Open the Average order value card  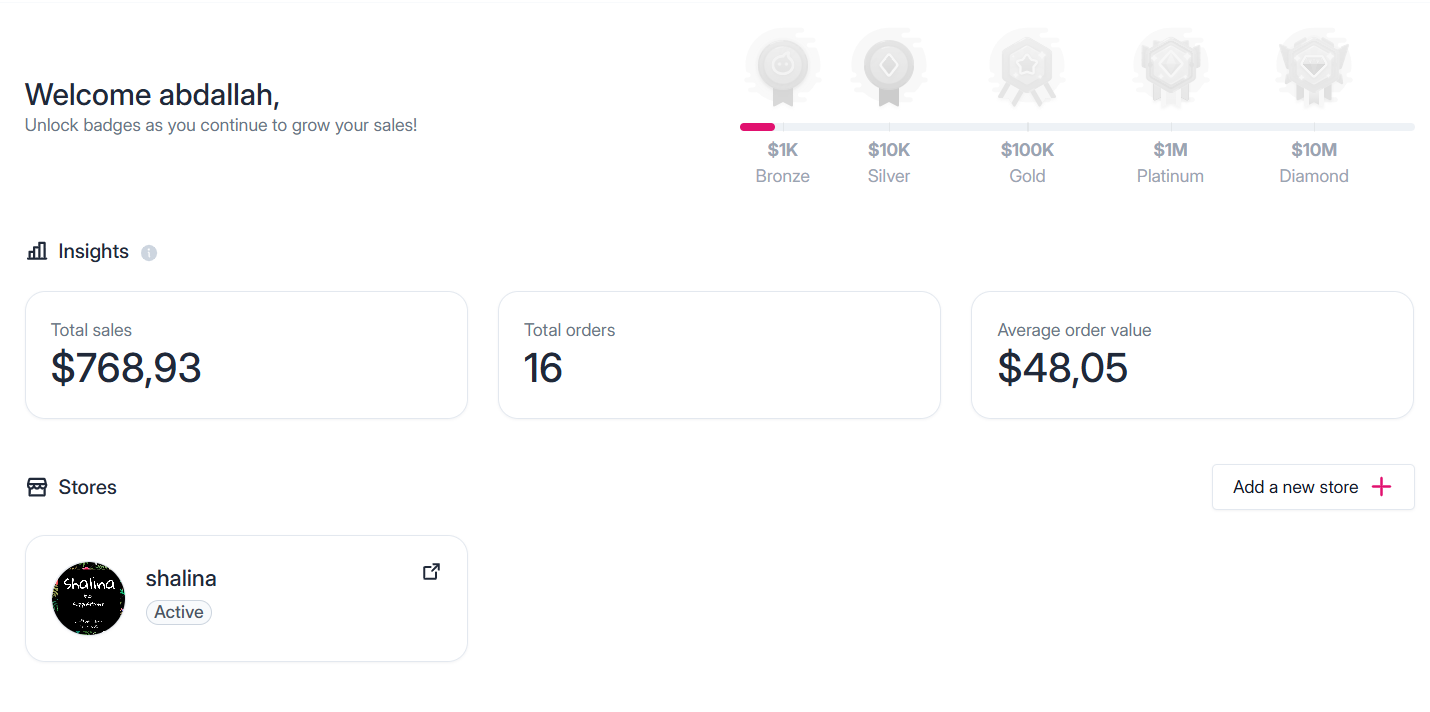1192,355
